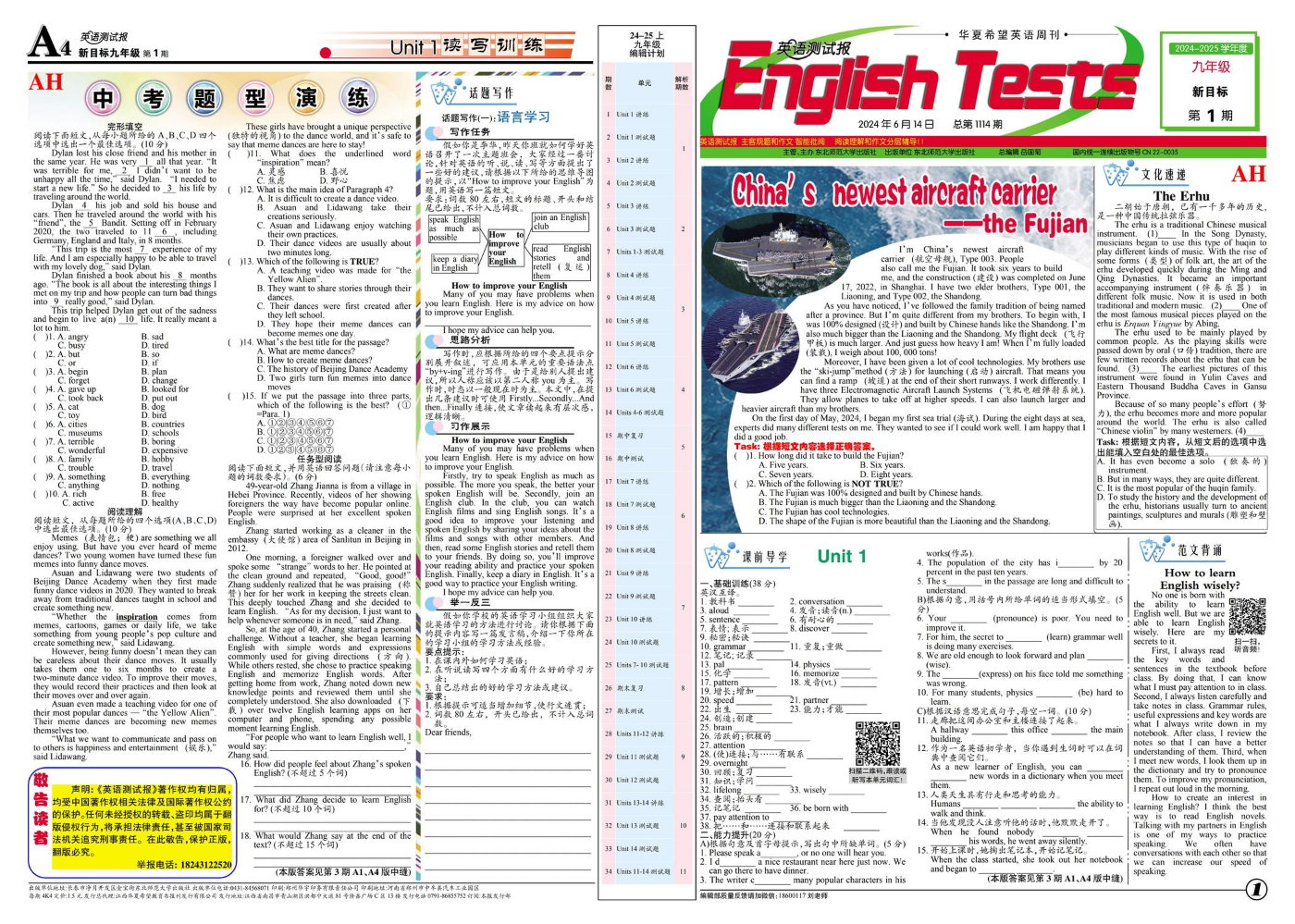The image size is (1295, 924).
Task: Click the A4 page logo at top left
Action: pos(49,42)
